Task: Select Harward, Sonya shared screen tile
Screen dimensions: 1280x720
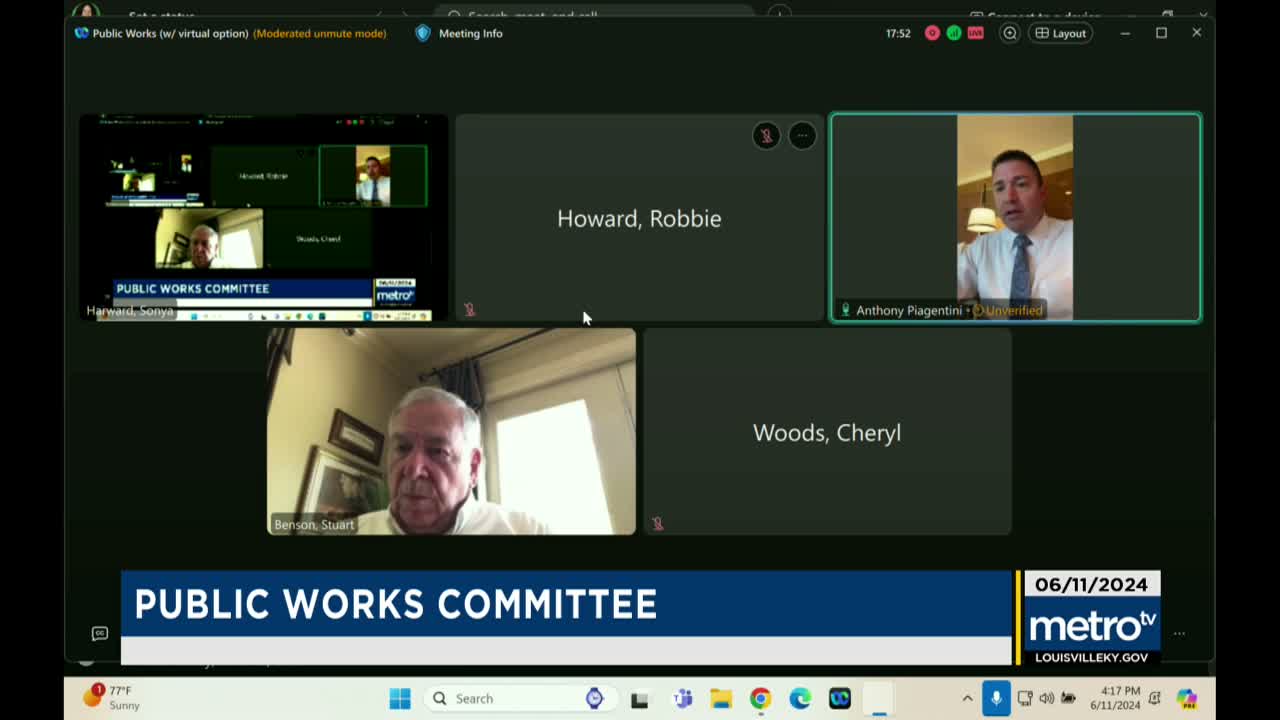Action: (x=263, y=217)
